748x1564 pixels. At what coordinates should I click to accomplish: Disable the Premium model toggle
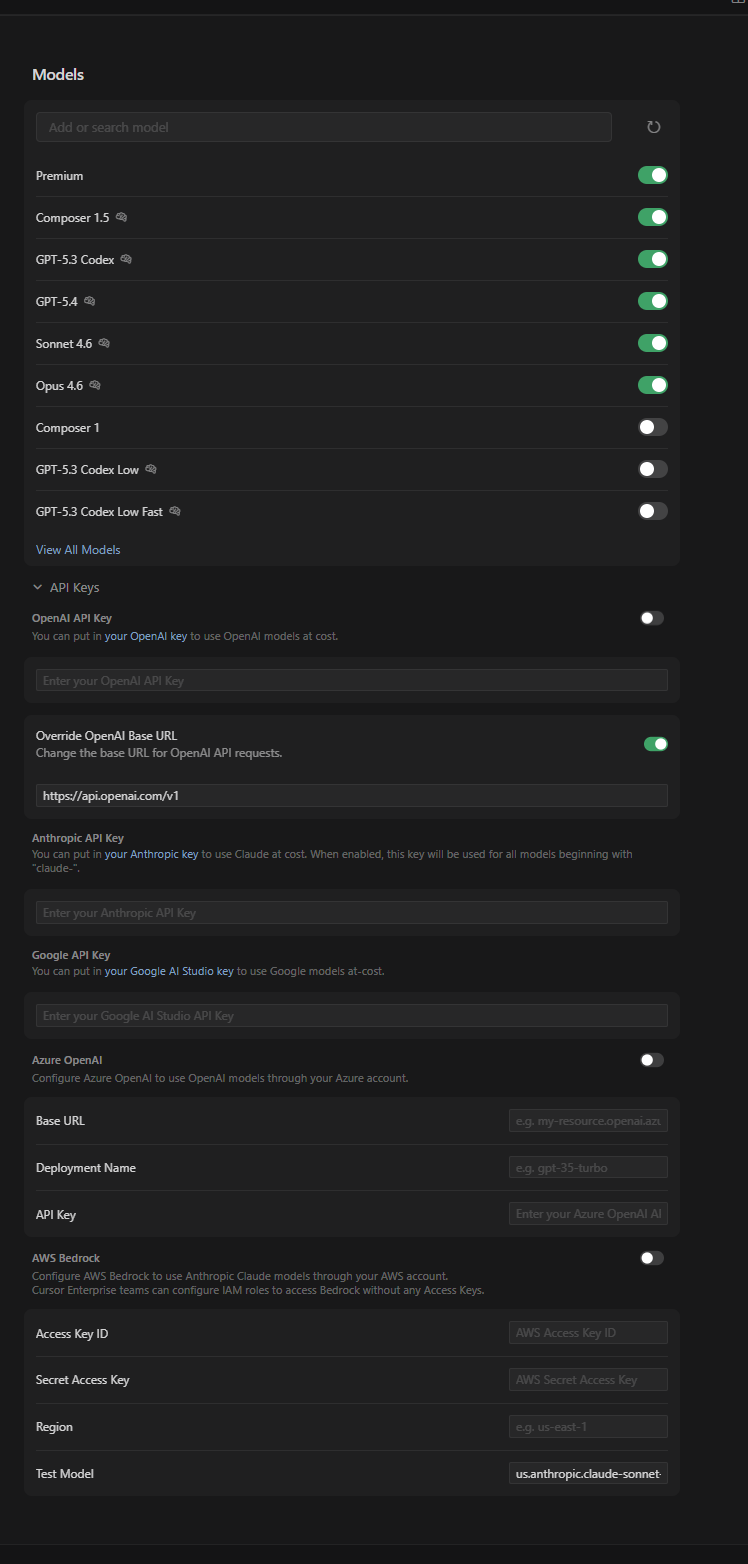point(652,175)
